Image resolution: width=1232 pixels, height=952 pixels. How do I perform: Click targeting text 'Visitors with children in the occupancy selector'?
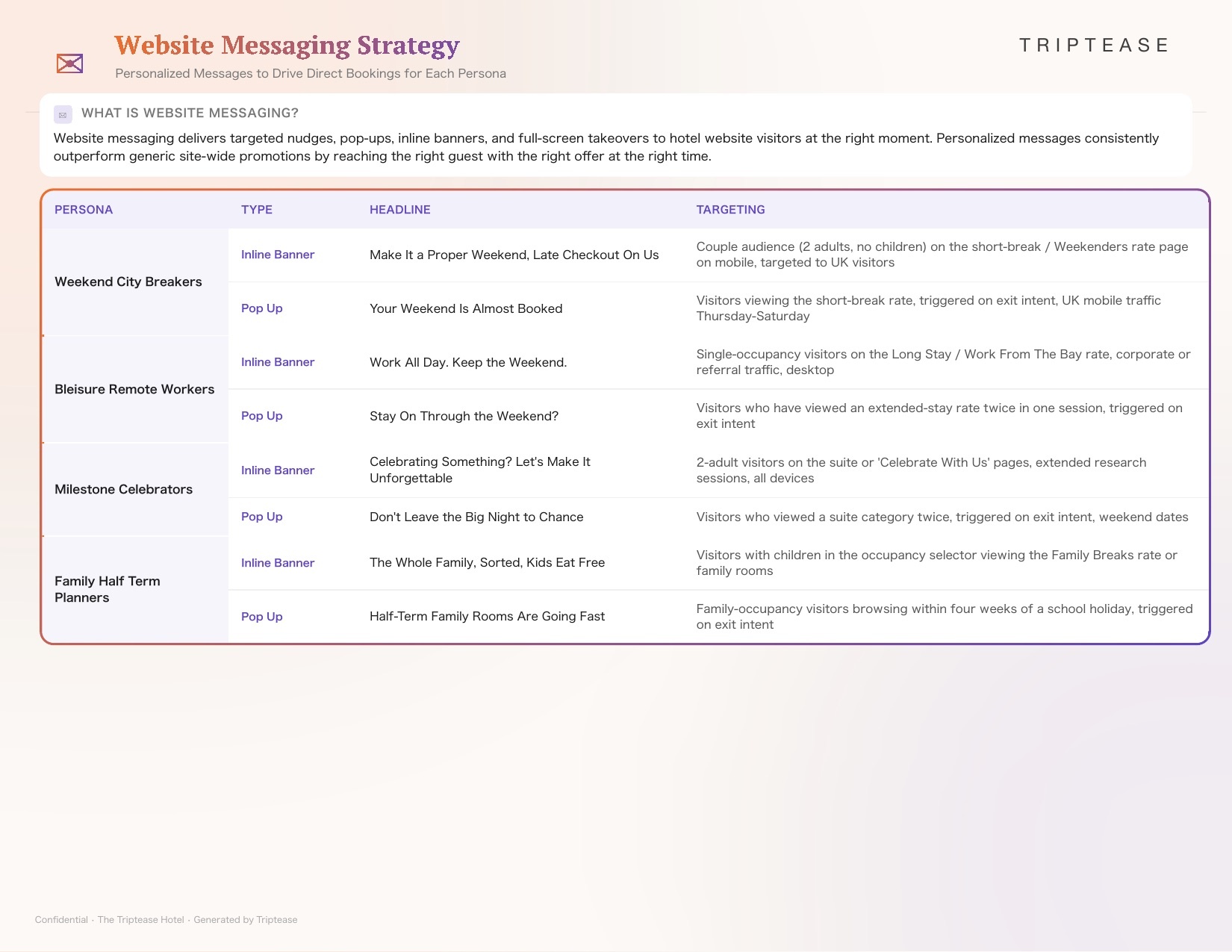click(x=937, y=563)
